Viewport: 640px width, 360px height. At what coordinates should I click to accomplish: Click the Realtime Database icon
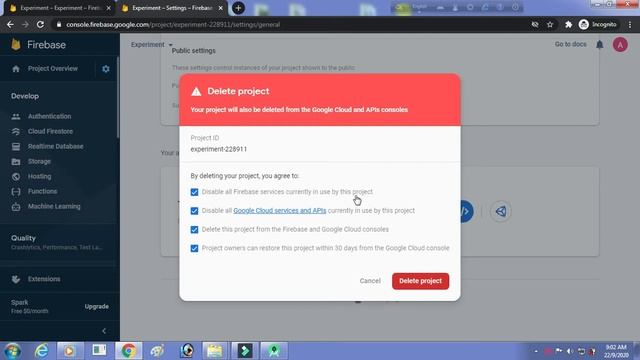coord(16,147)
